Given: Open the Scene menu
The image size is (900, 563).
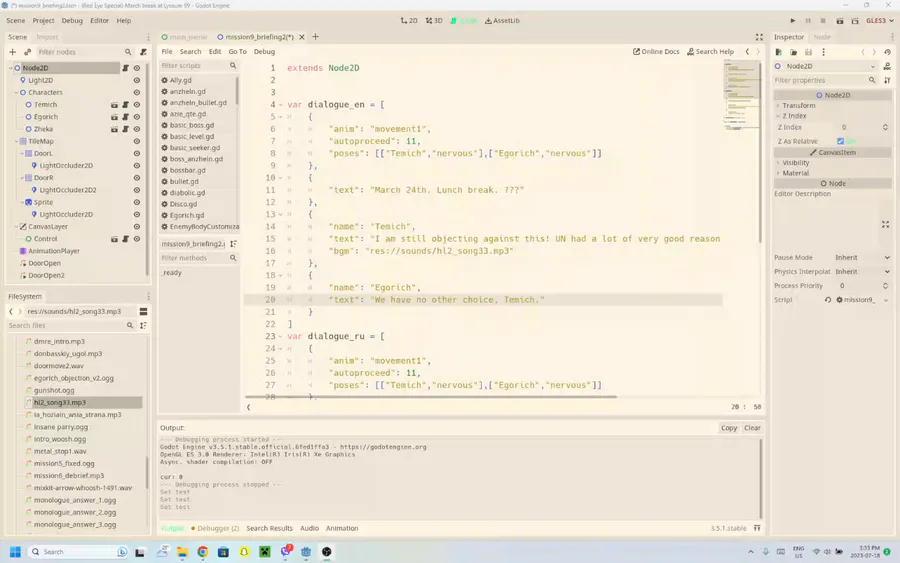Looking at the screenshot, I should [x=15, y=21].
